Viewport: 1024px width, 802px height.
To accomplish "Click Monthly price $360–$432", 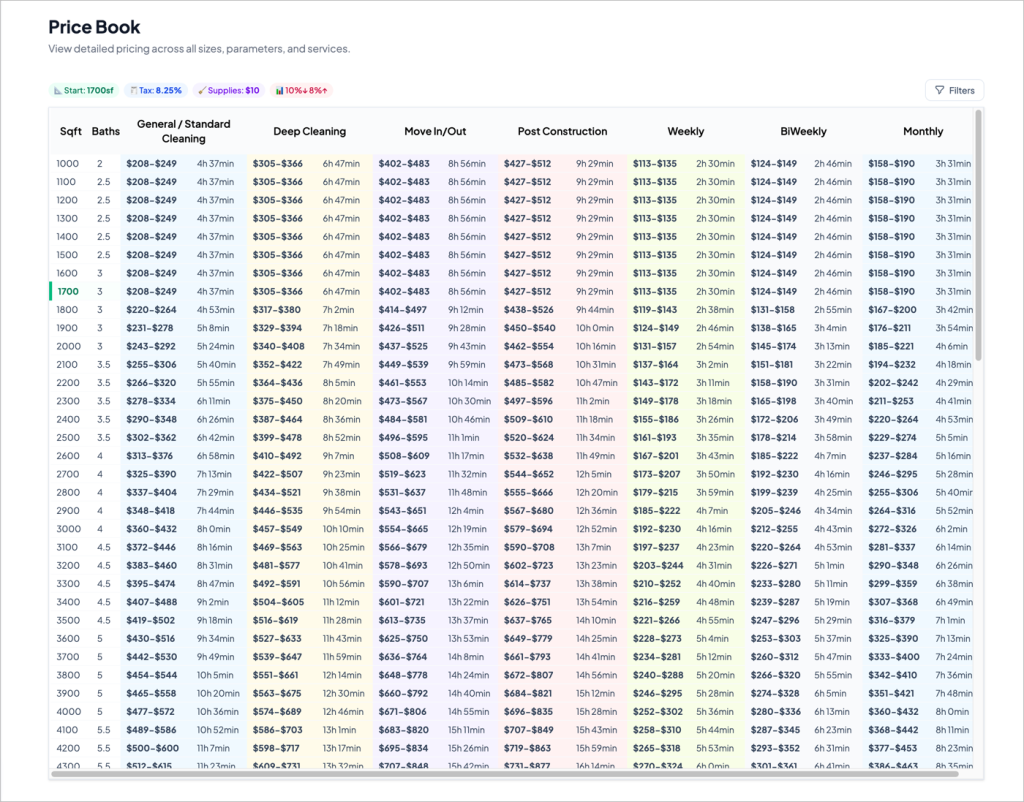I will (x=893, y=712).
